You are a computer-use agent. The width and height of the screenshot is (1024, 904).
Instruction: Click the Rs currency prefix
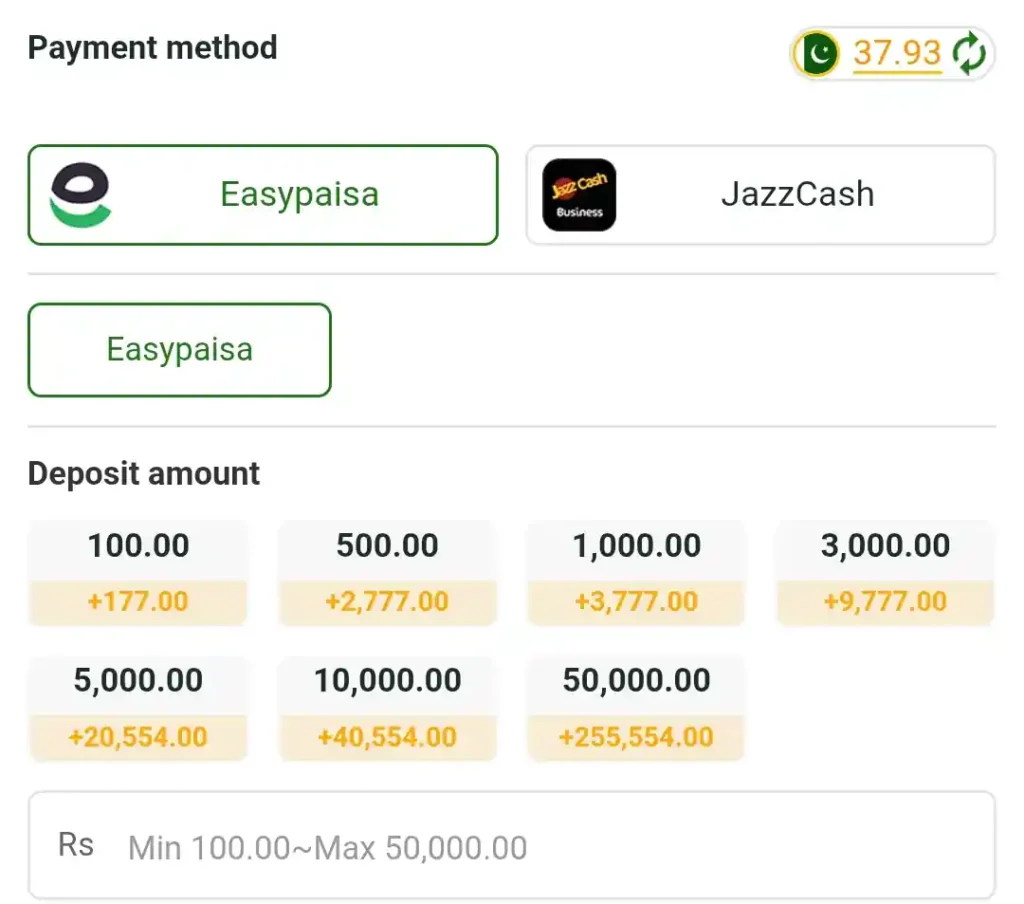(76, 845)
